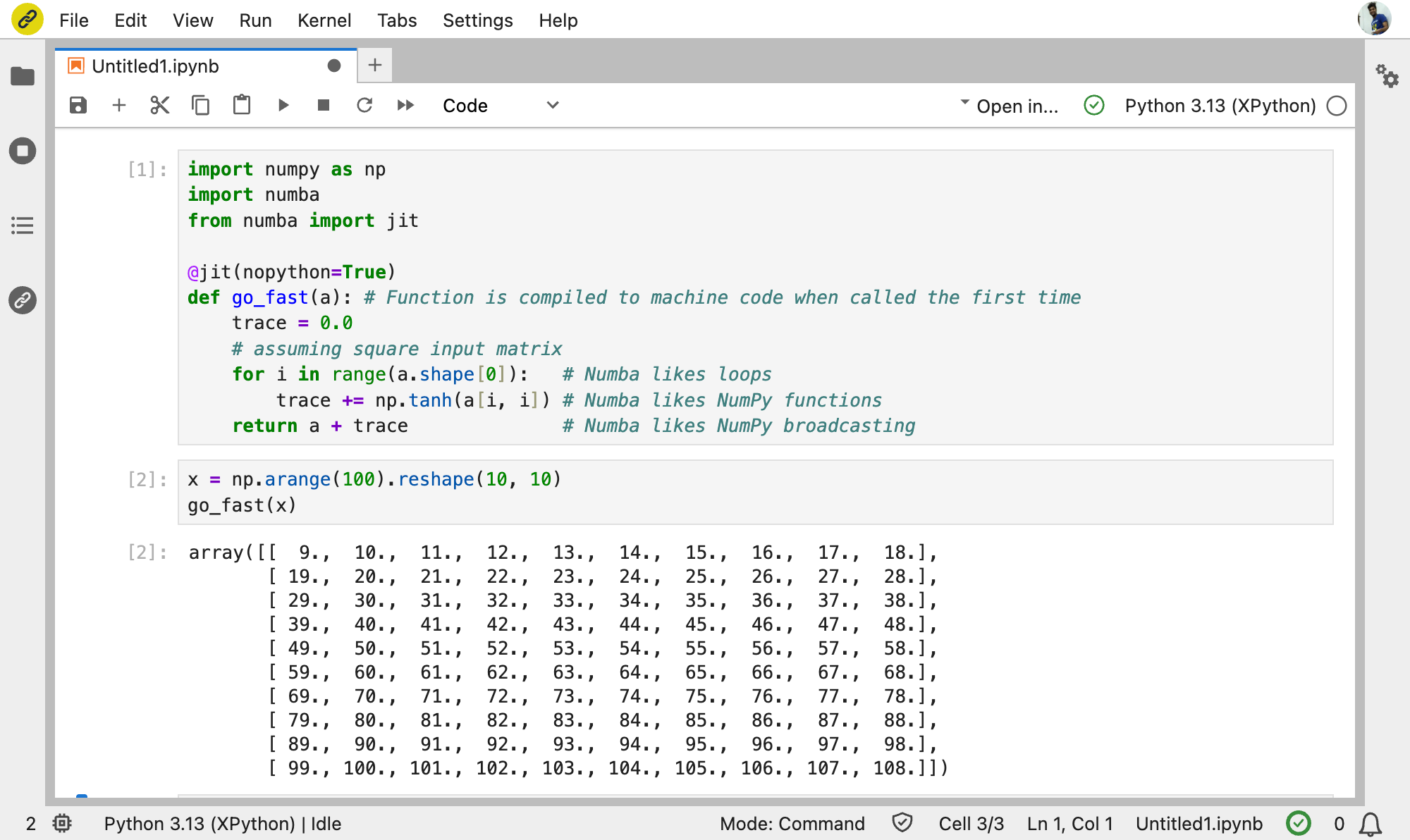Click the toolbar trusted checkmark icon

[1093, 106]
